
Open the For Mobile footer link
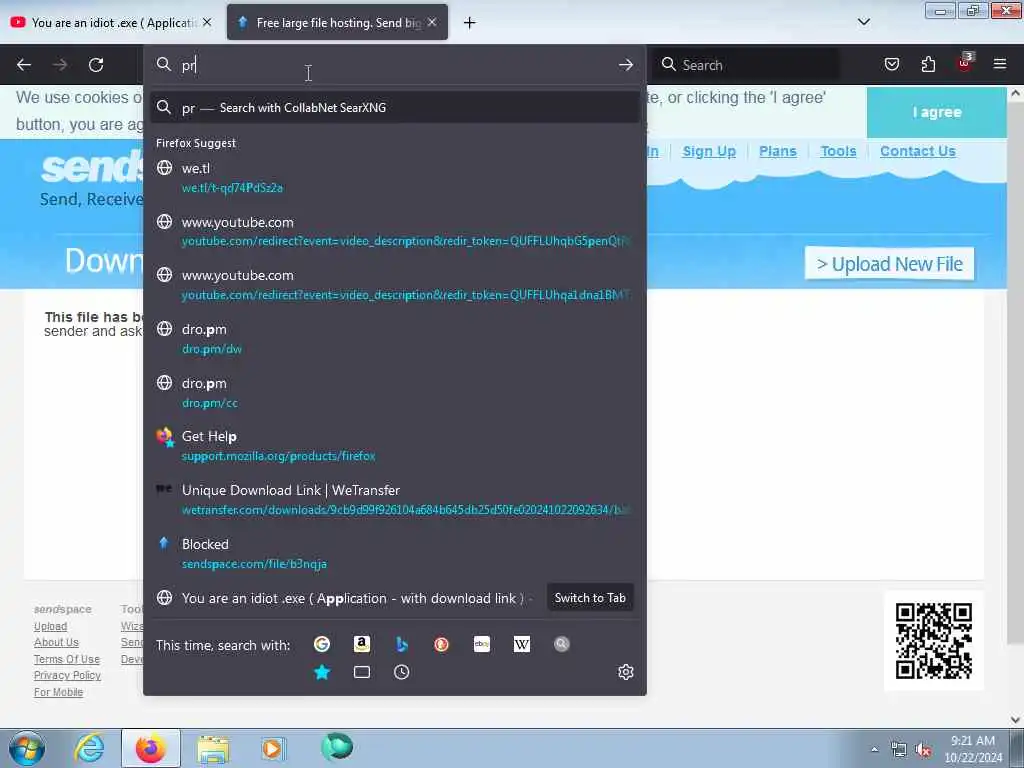pyautogui.click(x=58, y=692)
